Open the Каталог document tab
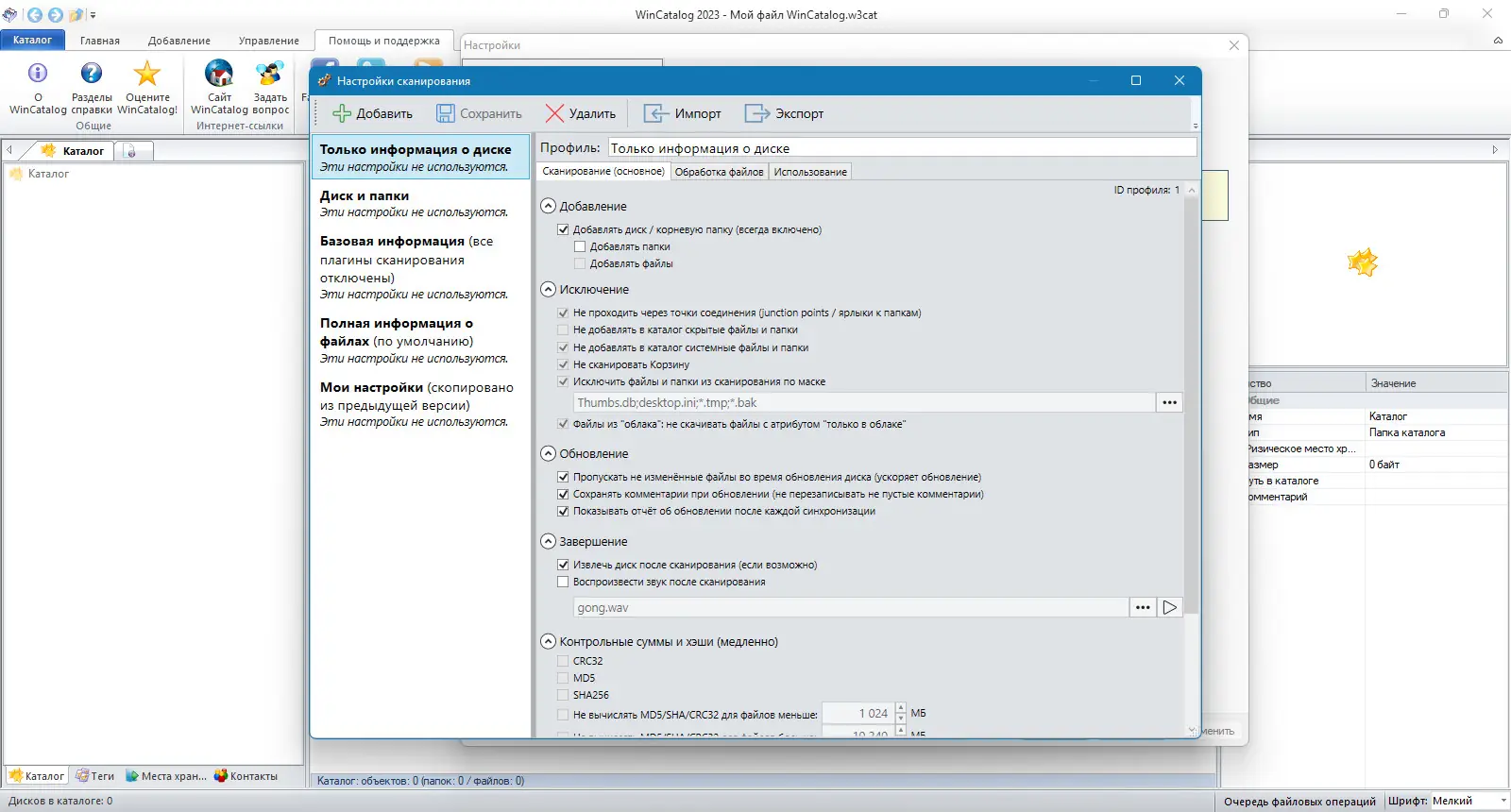The image size is (1511, 812). (75, 151)
